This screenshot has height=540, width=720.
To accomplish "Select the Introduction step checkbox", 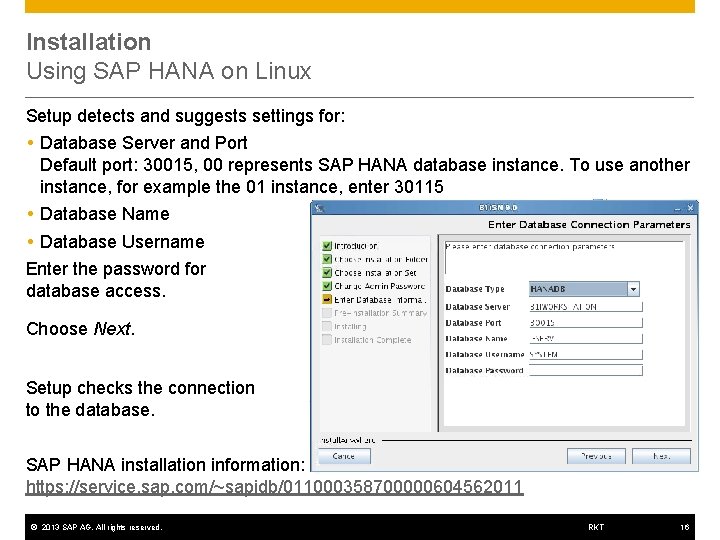I will [x=326, y=246].
